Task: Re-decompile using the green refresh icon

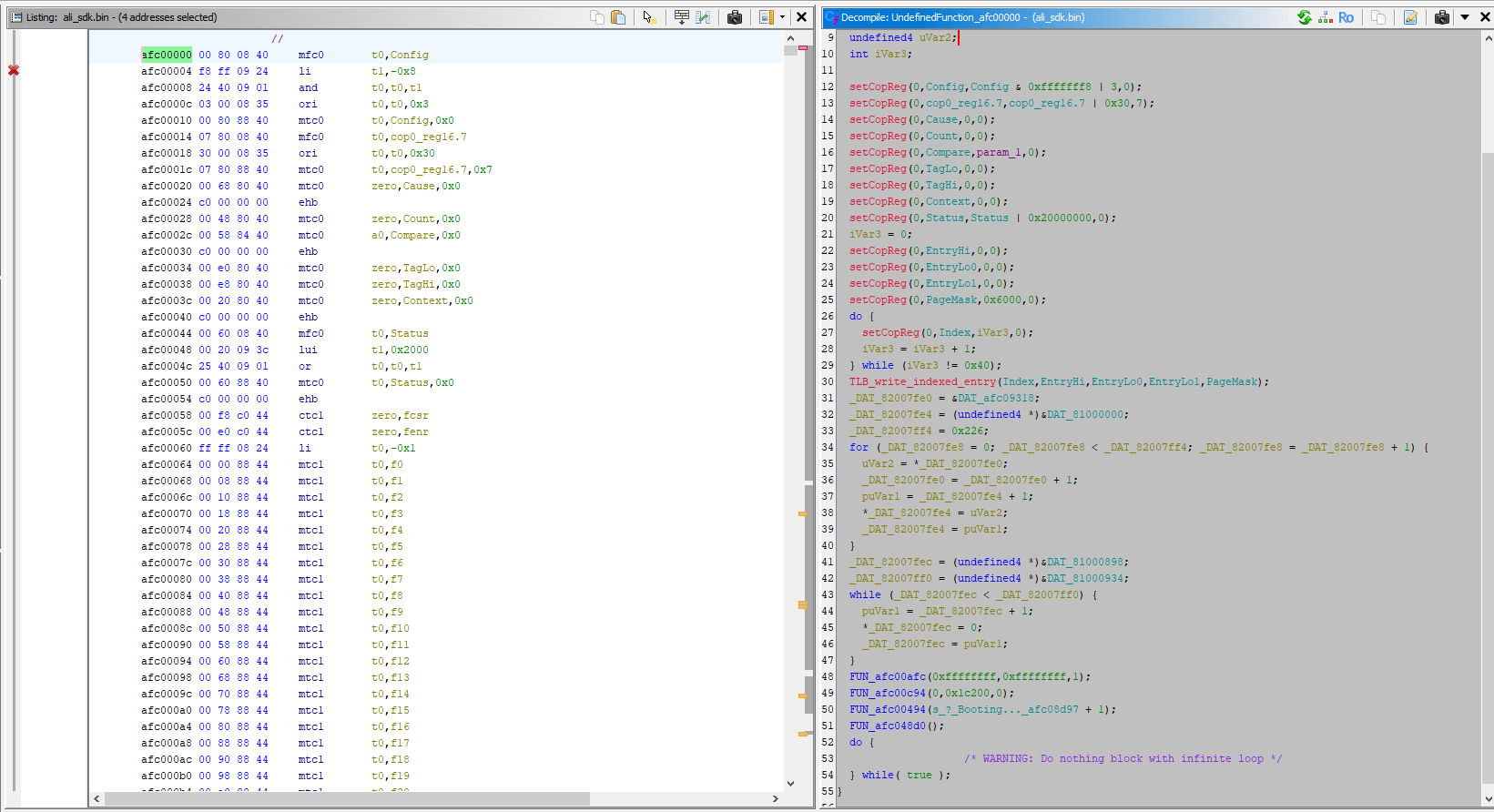Action: pos(1304,17)
